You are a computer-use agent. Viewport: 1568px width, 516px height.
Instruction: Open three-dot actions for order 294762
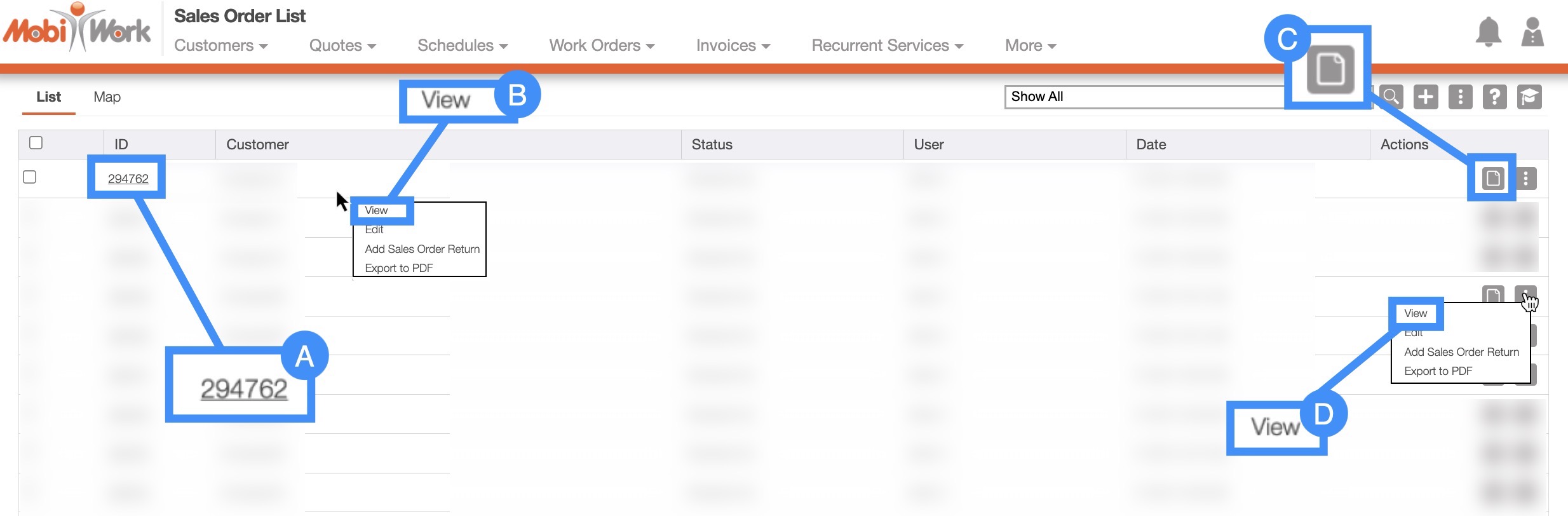[x=1525, y=179]
